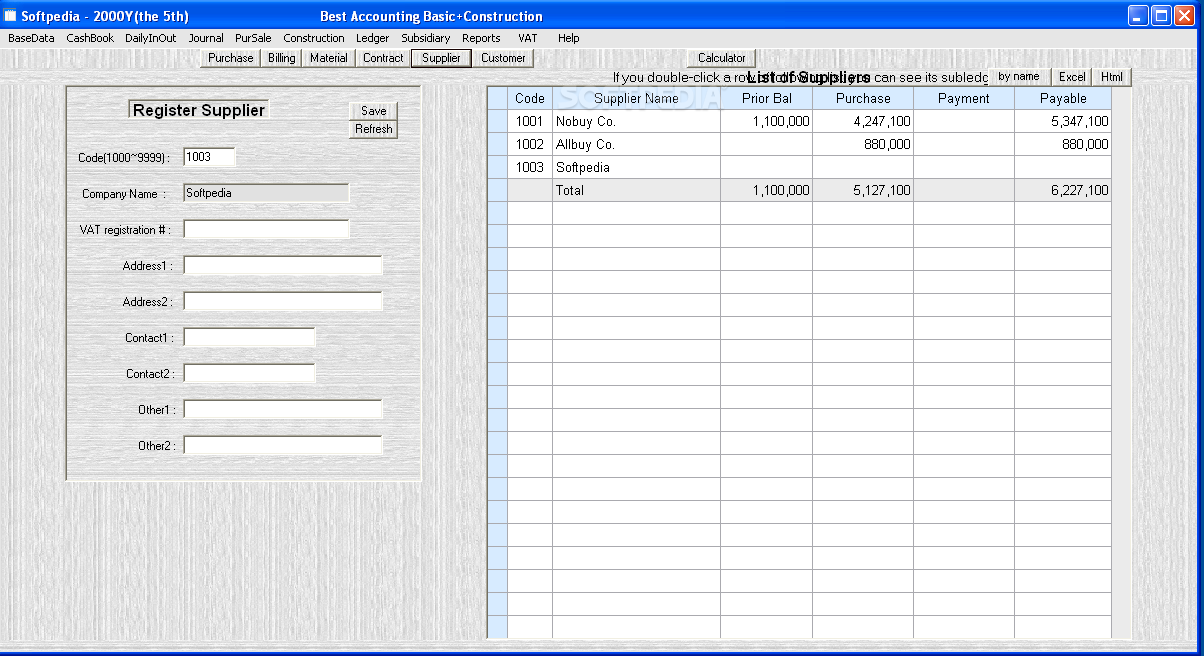Open the DailyInOut menu
Image resolution: width=1204 pixels, height=656 pixels.
151,38
